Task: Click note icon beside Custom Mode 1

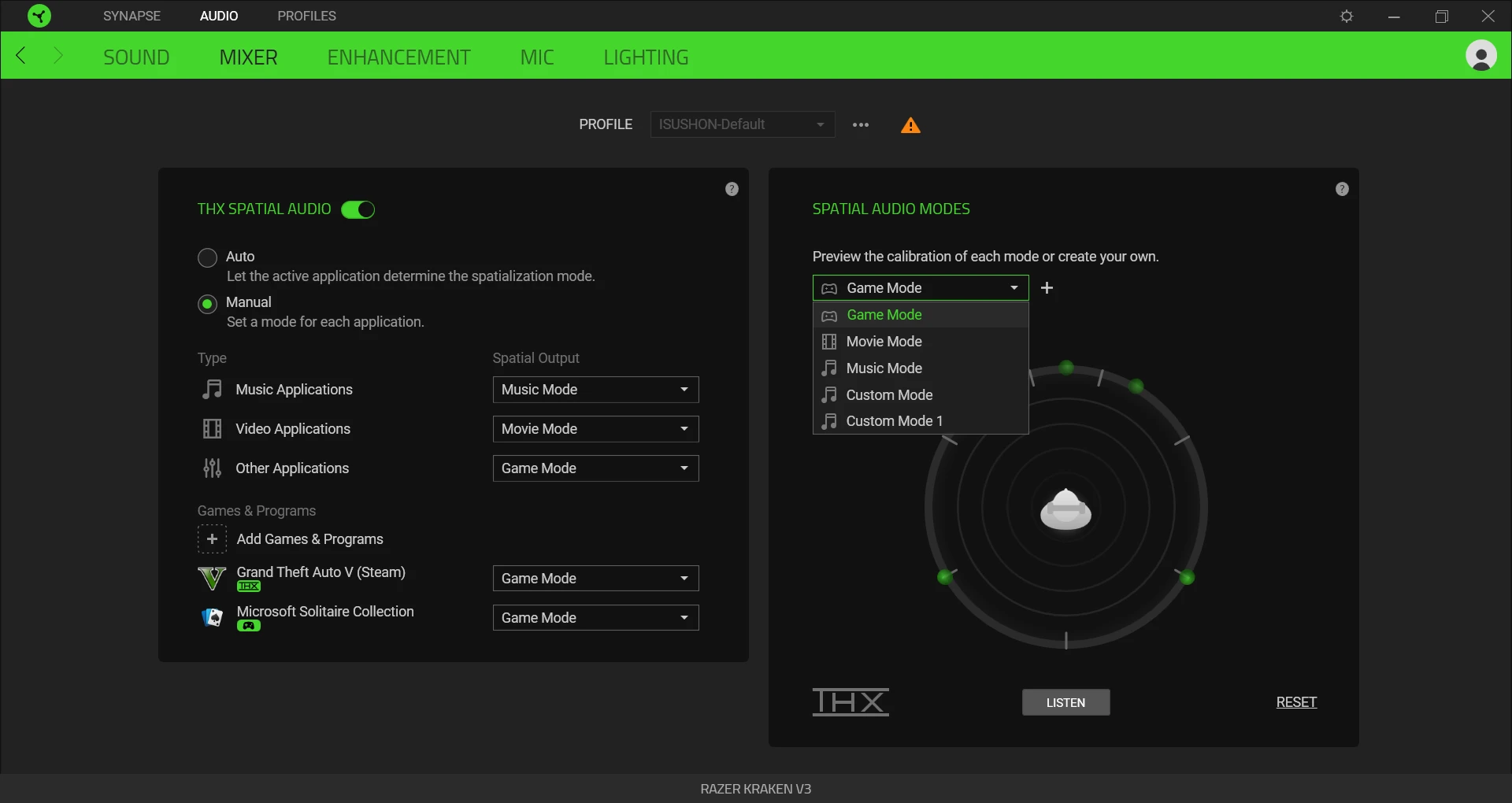Action: coord(829,421)
